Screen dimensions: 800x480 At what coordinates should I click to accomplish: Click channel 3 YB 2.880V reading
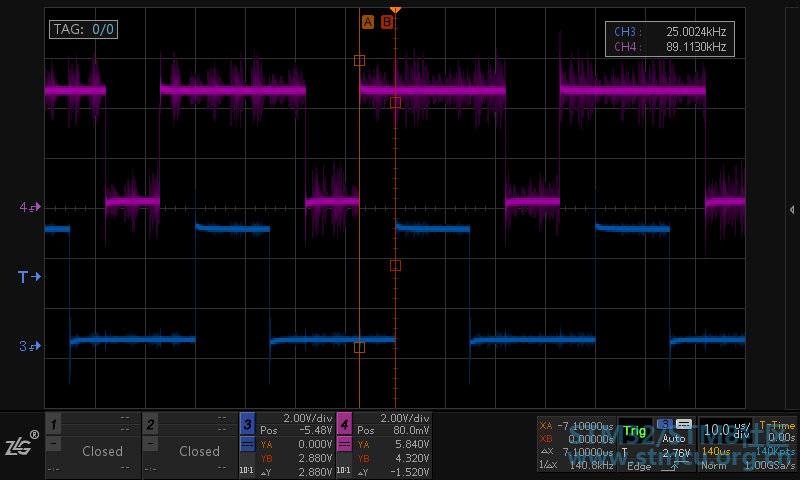[315, 458]
